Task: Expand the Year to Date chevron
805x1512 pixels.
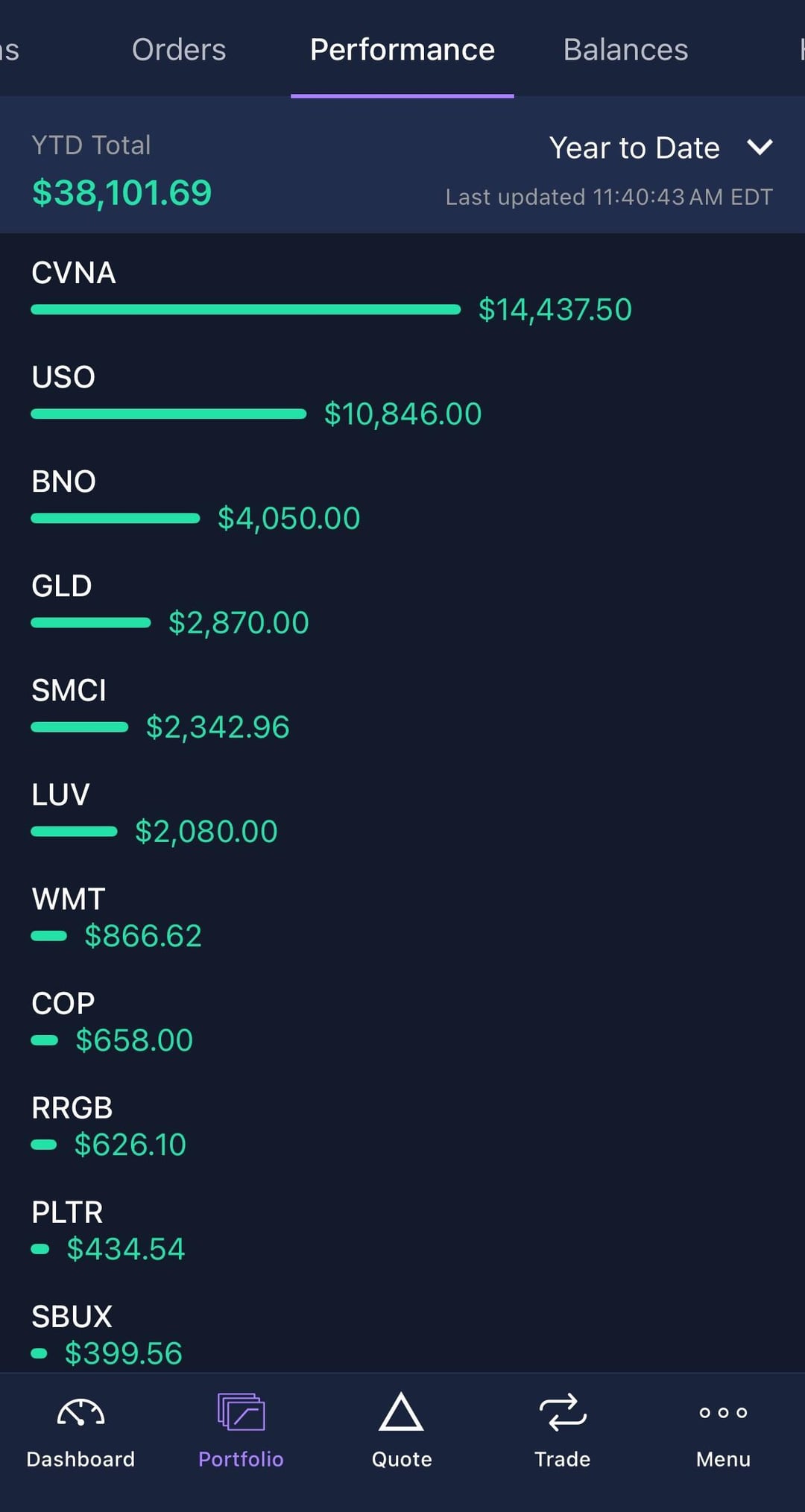Action: point(760,147)
